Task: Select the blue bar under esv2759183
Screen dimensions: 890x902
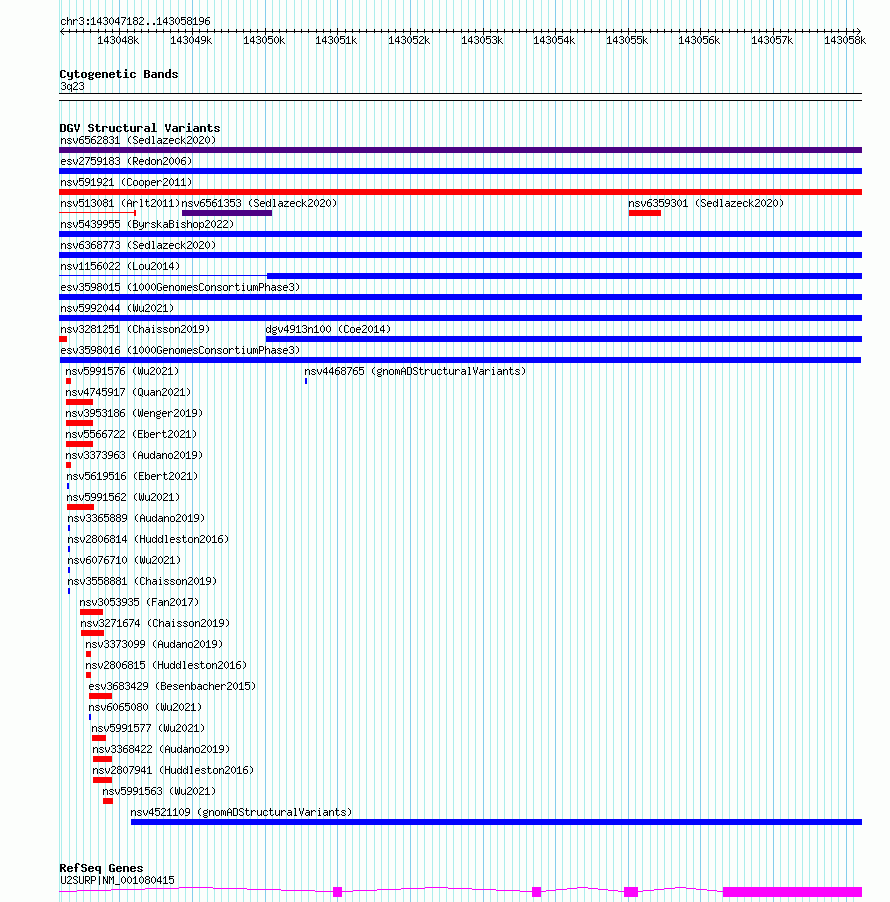Action: click(460, 171)
